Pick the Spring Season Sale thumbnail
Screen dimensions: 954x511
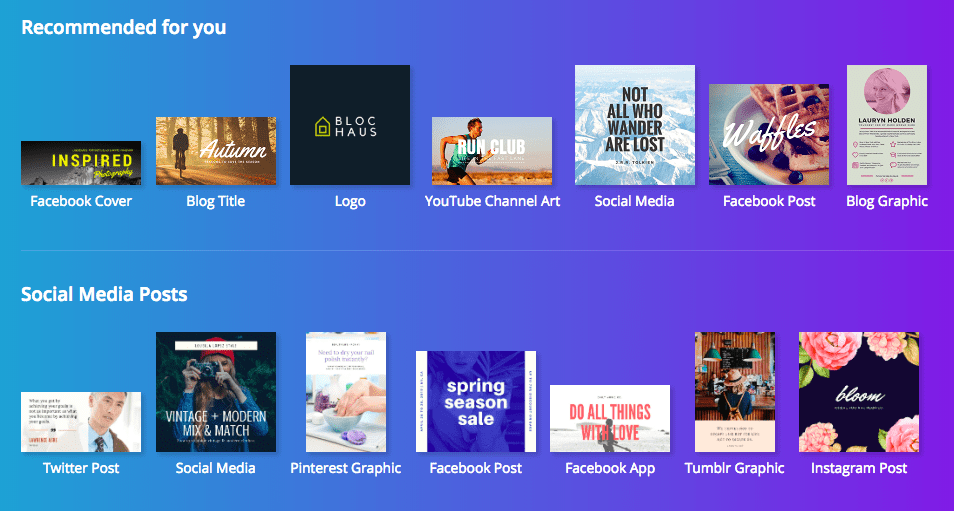click(x=476, y=402)
